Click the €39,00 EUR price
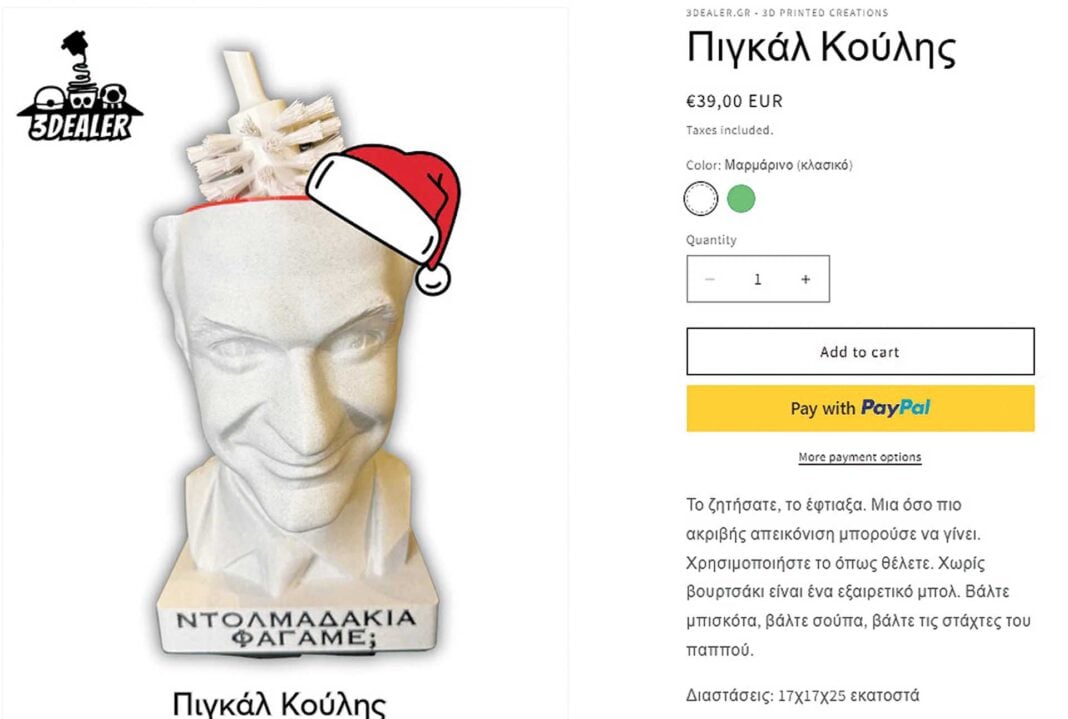This screenshot has width=1068, height=719. click(734, 101)
